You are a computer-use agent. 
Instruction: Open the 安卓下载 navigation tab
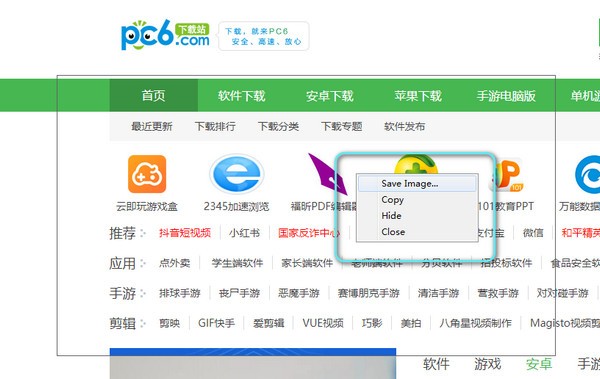pos(329,96)
